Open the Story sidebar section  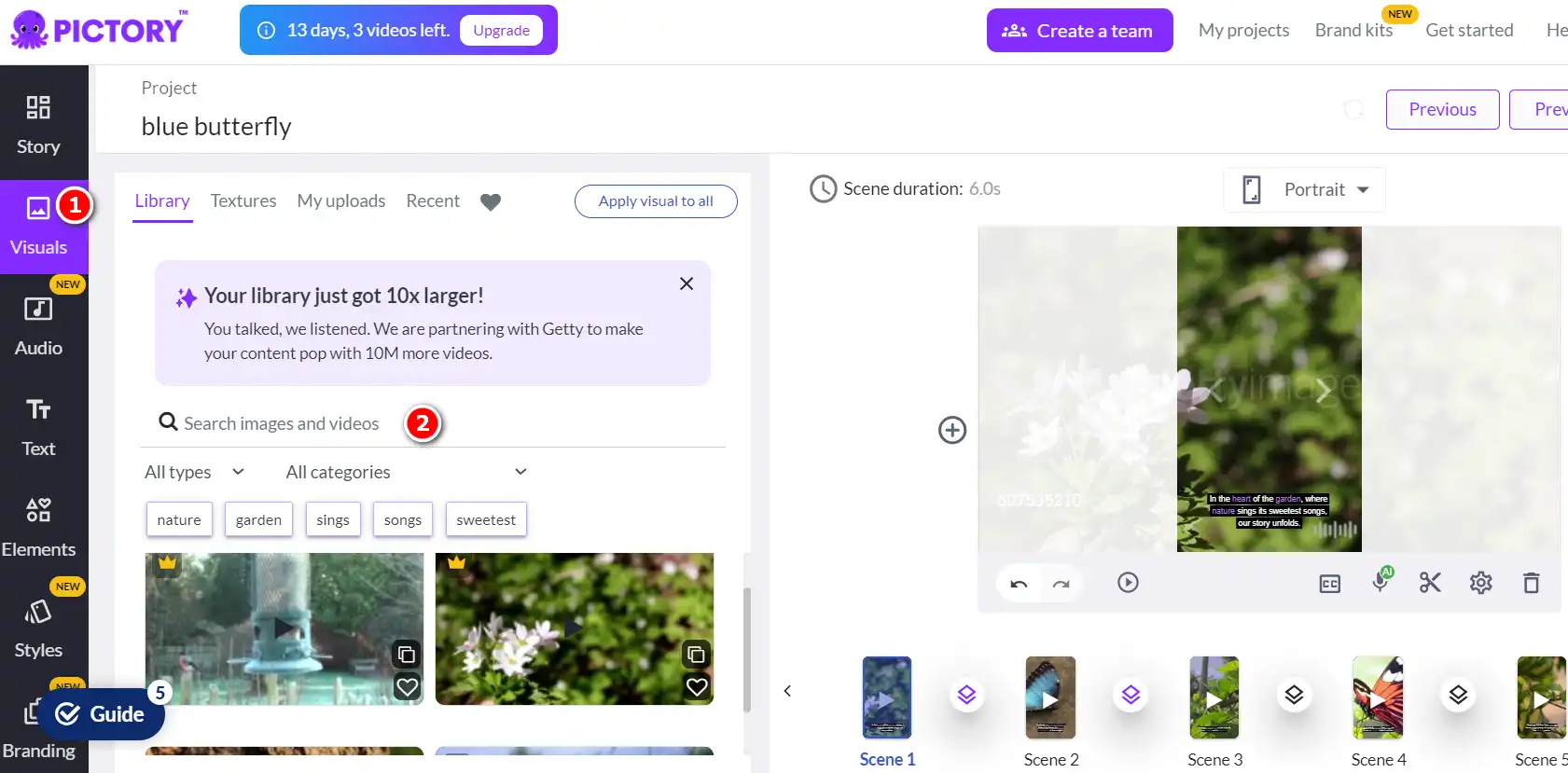pyautogui.click(x=38, y=125)
